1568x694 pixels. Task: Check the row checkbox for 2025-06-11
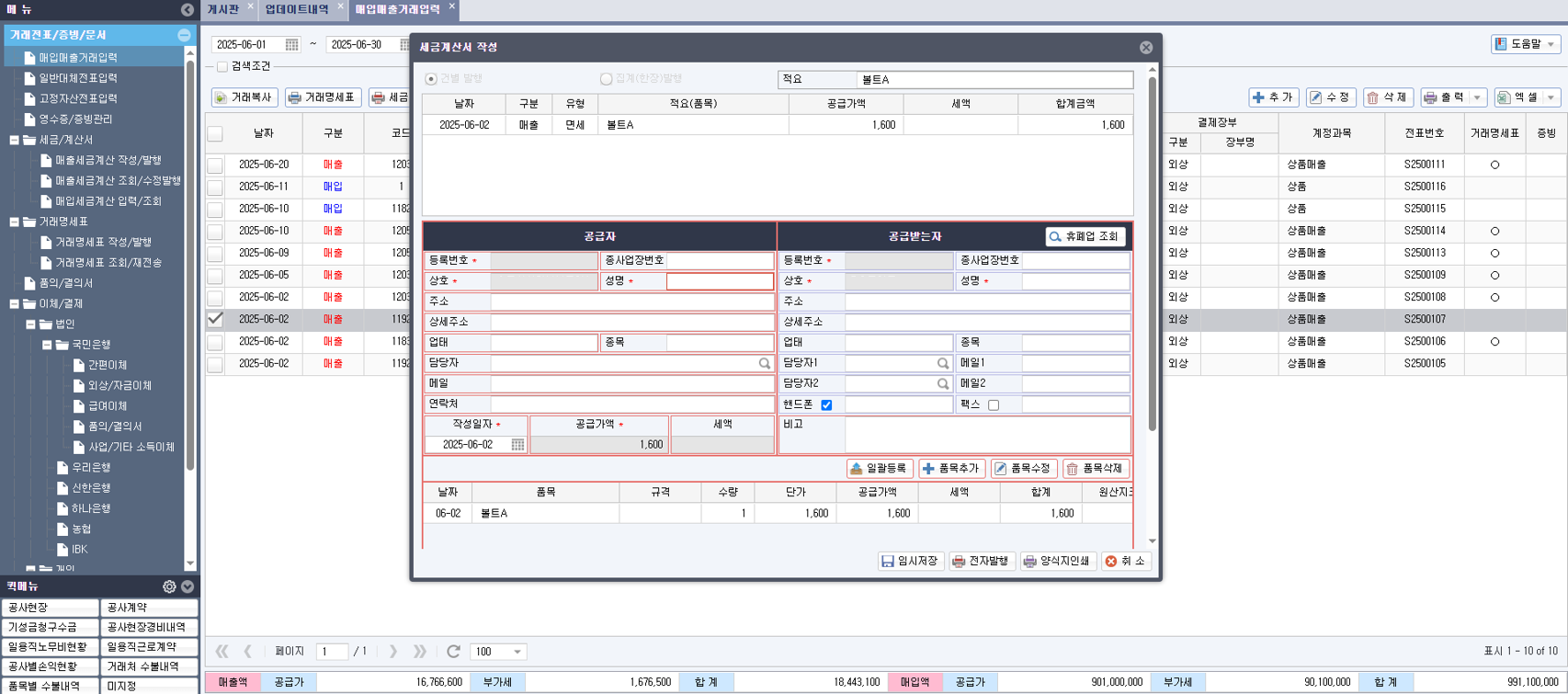215,187
